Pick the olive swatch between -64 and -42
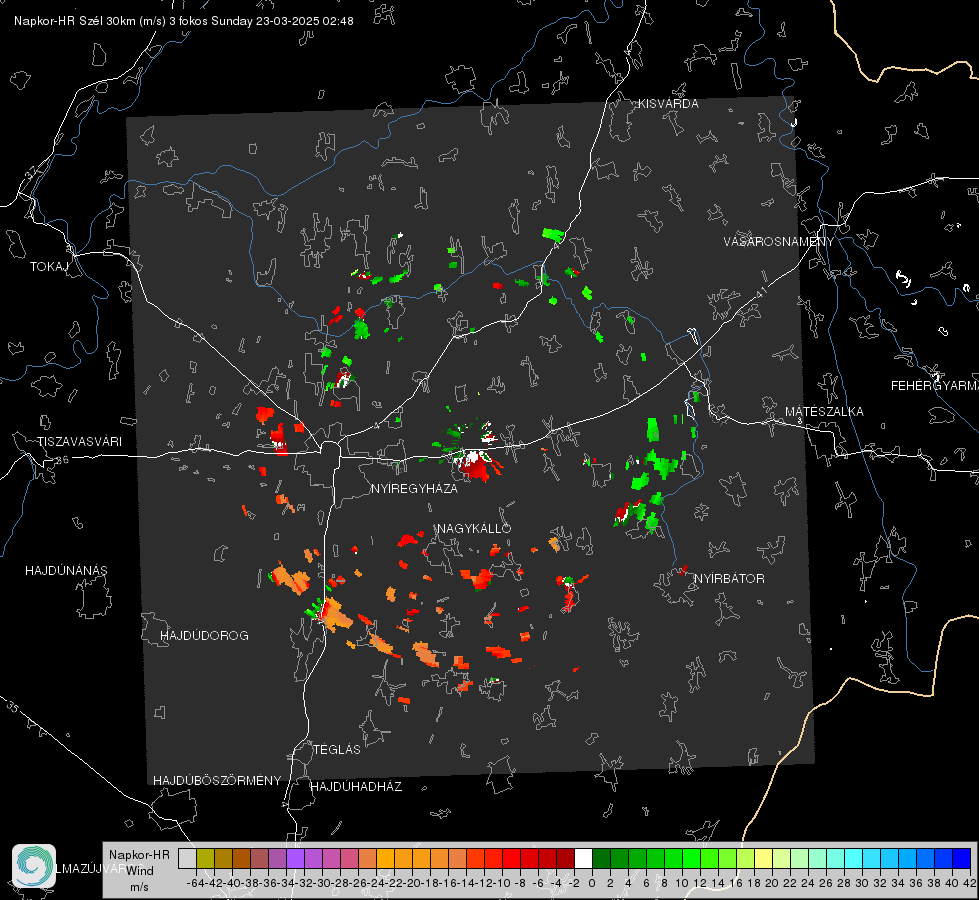 (x=205, y=858)
